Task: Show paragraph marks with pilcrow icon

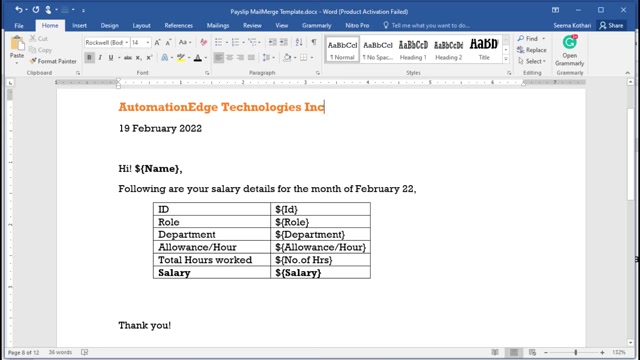Action: click(x=314, y=42)
